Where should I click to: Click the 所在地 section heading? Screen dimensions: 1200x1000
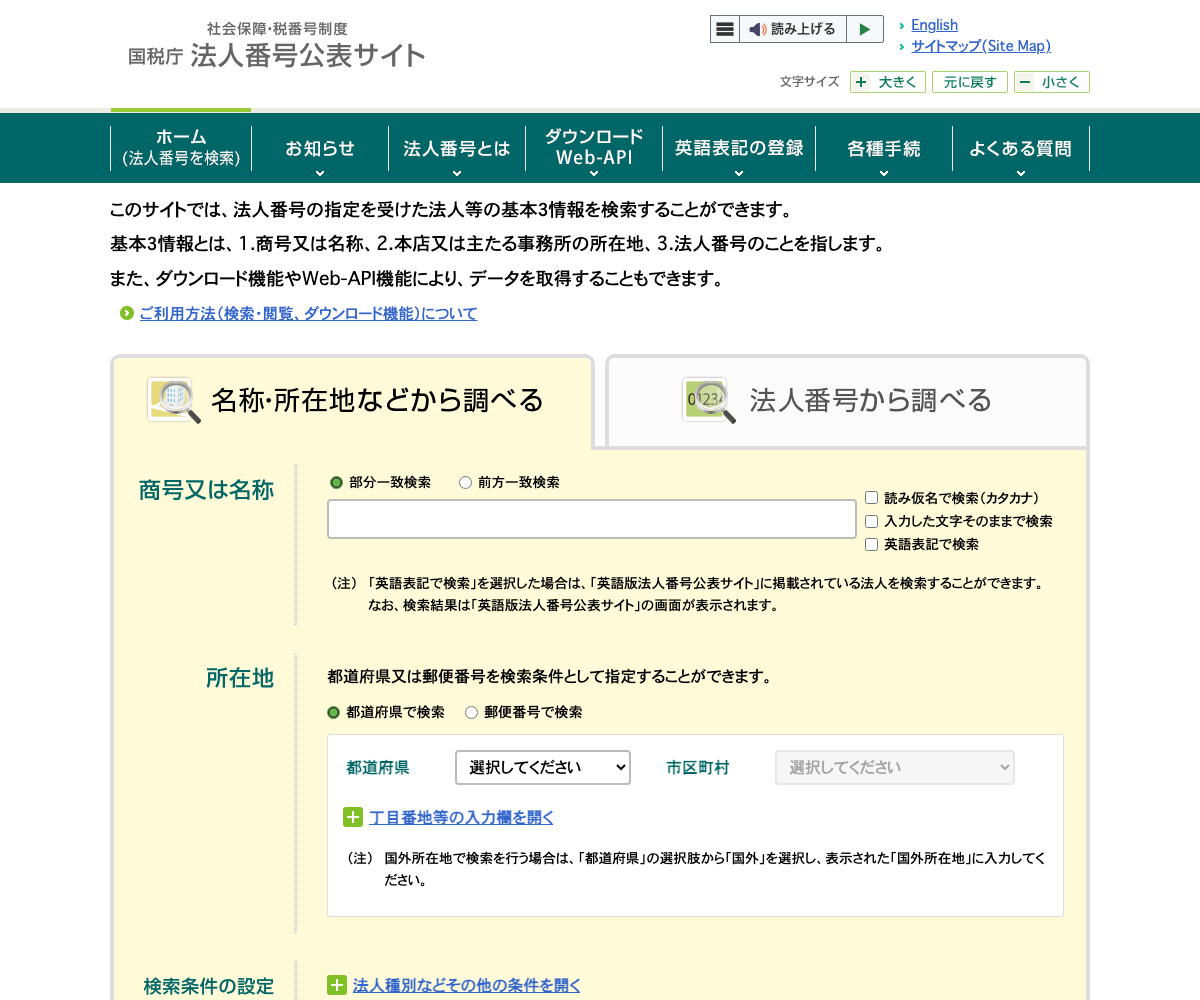[x=240, y=678]
